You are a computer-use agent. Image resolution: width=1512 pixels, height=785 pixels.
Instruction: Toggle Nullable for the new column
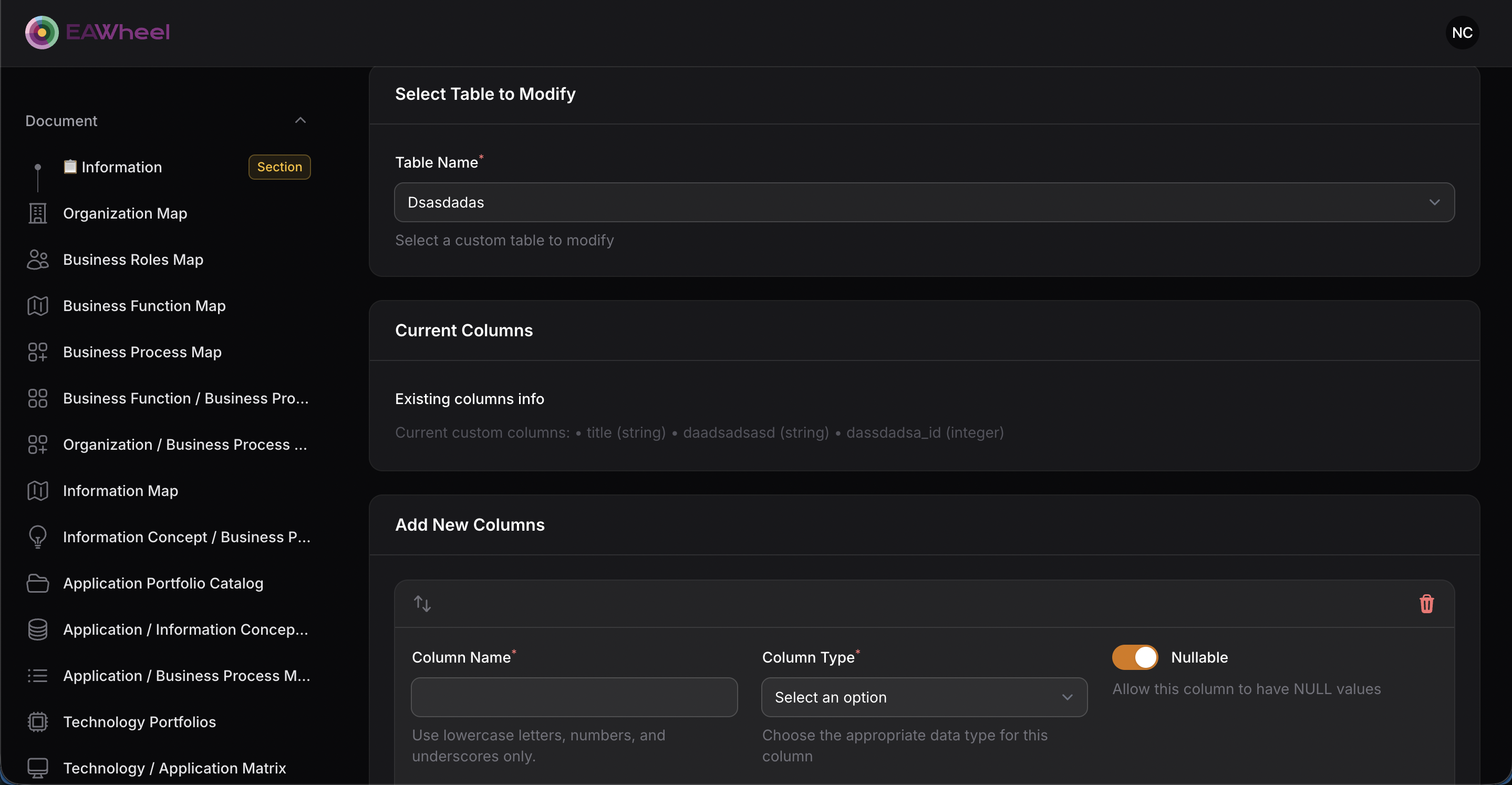(1134, 657)
